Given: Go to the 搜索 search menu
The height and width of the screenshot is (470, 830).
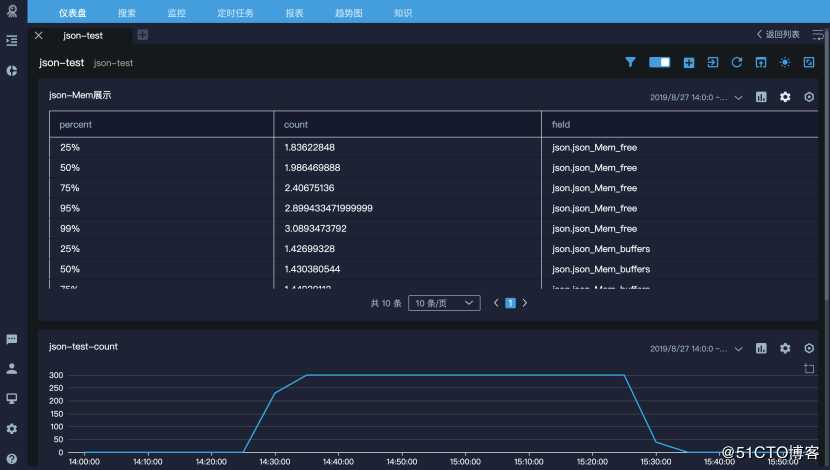Looking at the screenshot, I should 127,13.
